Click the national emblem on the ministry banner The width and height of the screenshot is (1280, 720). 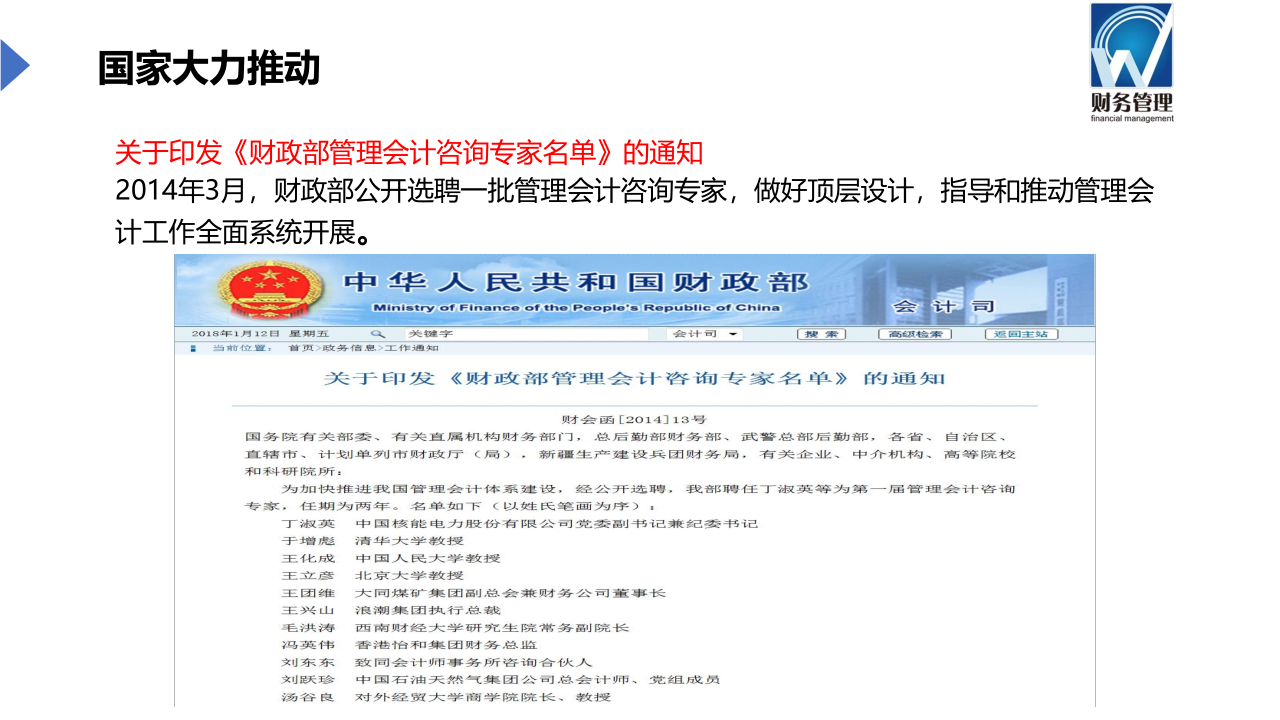point(268,289)
